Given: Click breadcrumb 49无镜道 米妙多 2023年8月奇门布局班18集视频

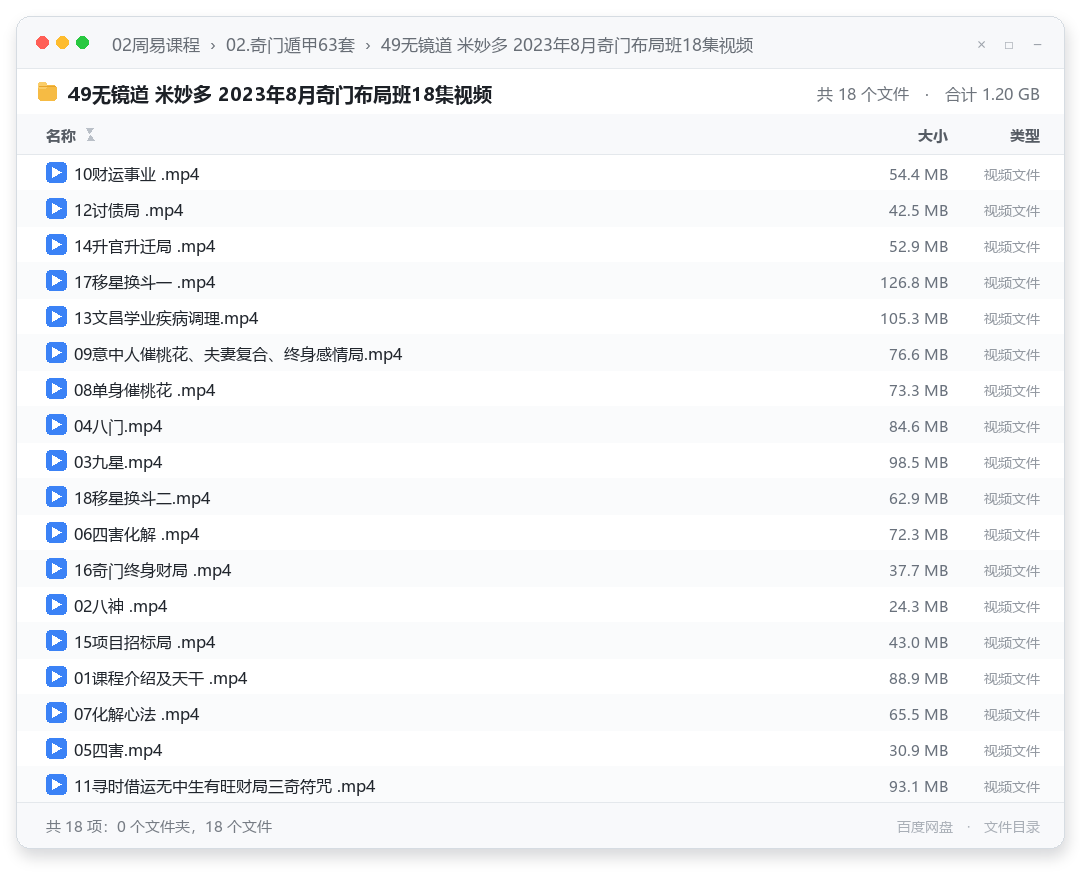Looking at the screenshot, I should click(x=567, y=45).
